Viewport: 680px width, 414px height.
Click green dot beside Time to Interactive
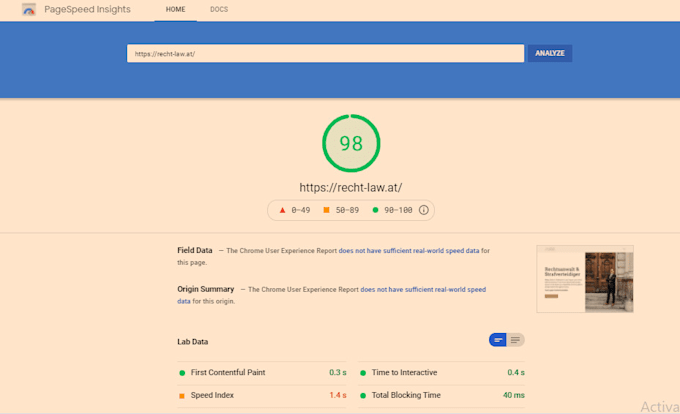(363, 373)
